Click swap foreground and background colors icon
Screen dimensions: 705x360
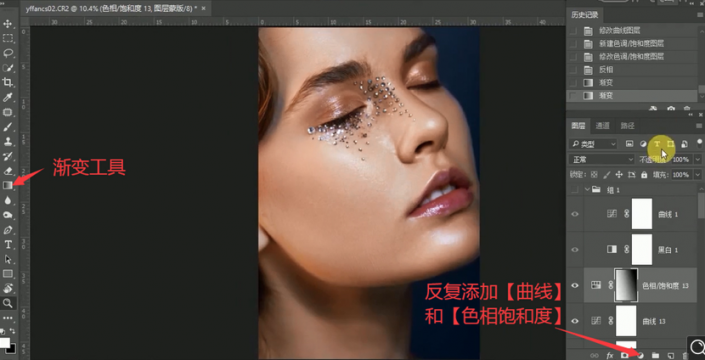[x=12, y=331]
